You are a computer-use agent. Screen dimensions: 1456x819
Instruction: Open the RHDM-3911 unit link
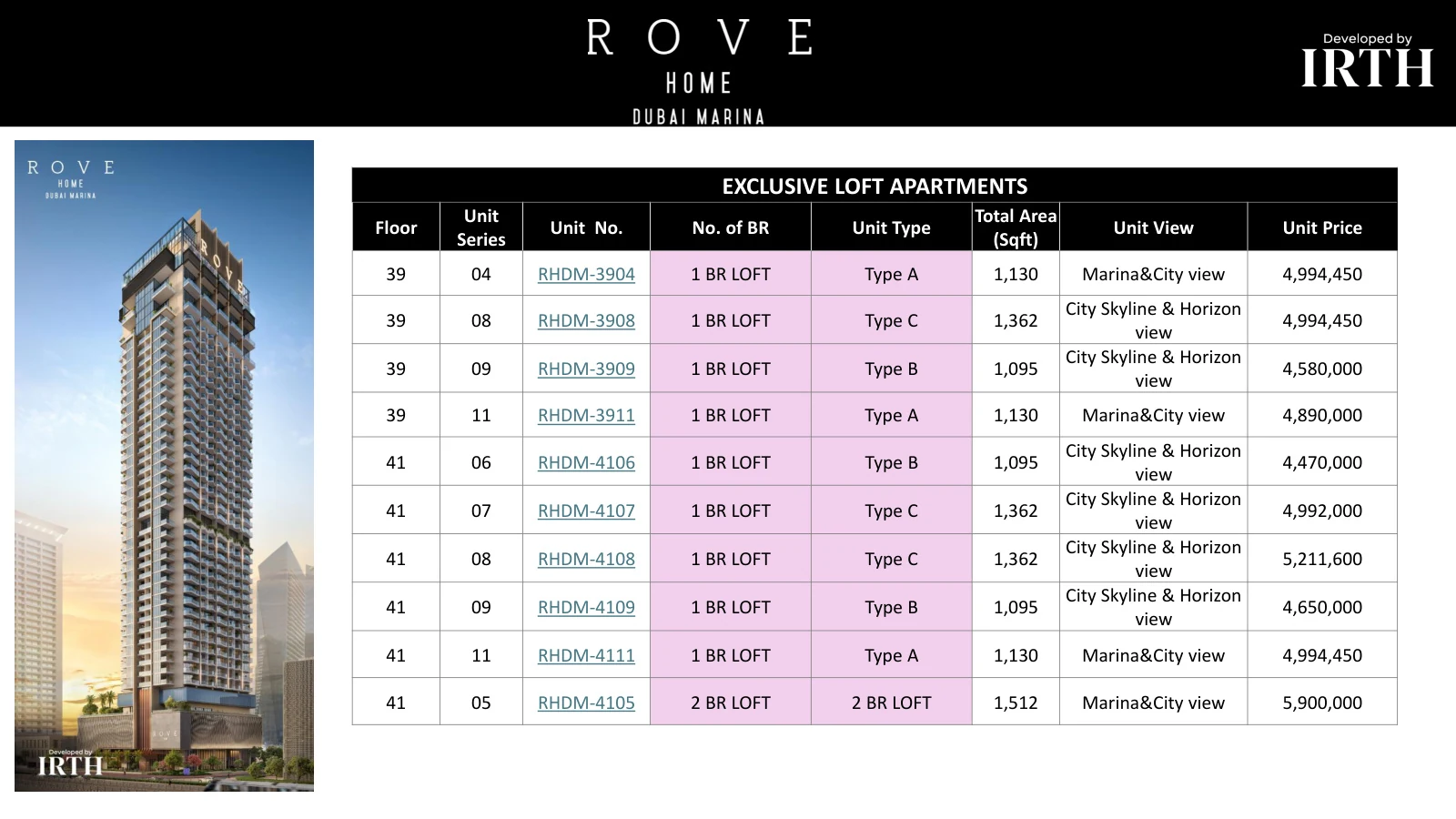(x=586, y=415)
